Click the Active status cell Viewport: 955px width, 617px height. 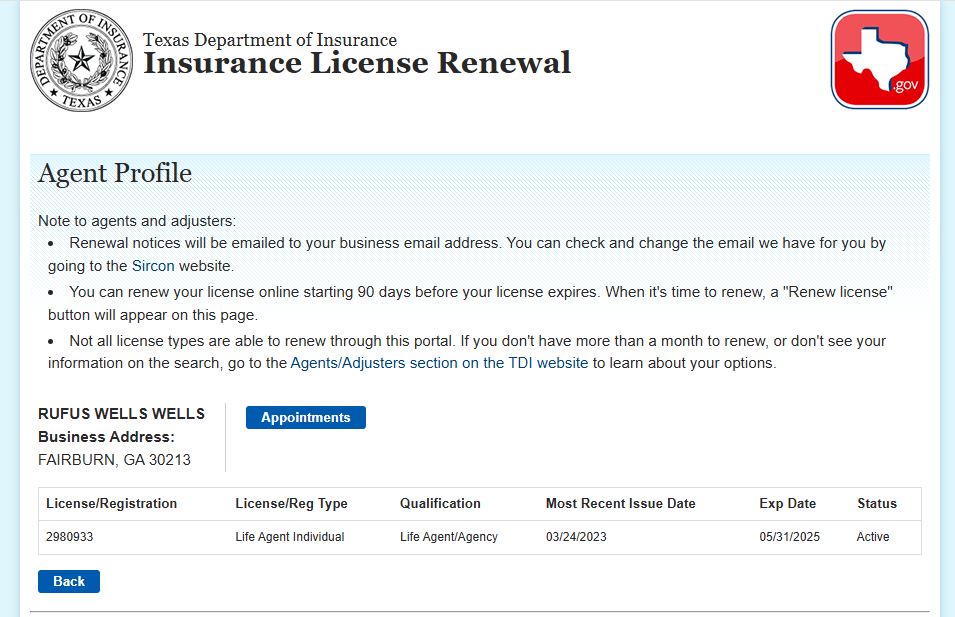872,537
